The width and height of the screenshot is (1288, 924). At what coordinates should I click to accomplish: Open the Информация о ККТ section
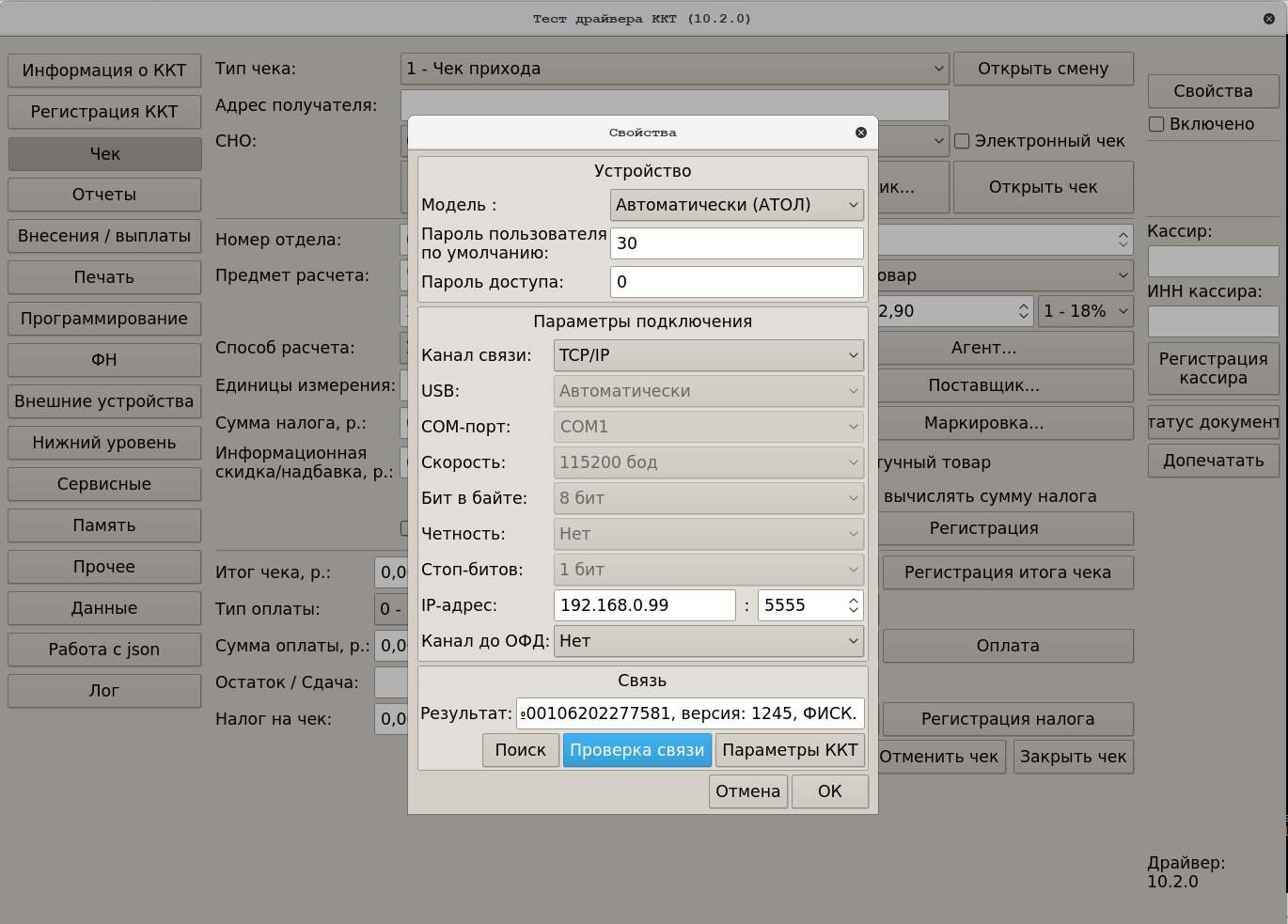point(104,70)
